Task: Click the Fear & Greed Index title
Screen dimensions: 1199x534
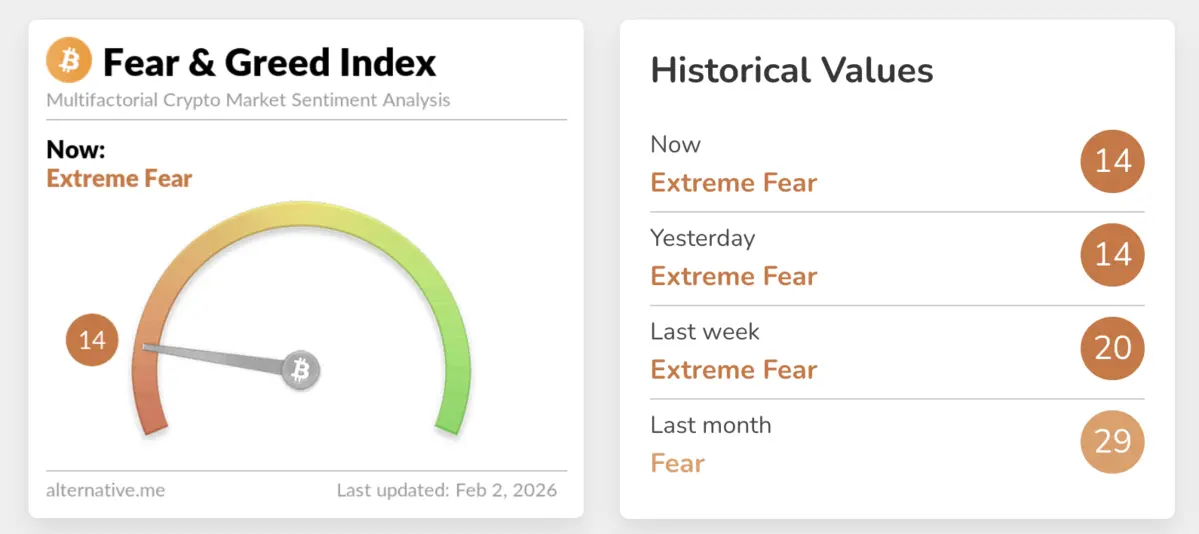Action: [270, 63]
